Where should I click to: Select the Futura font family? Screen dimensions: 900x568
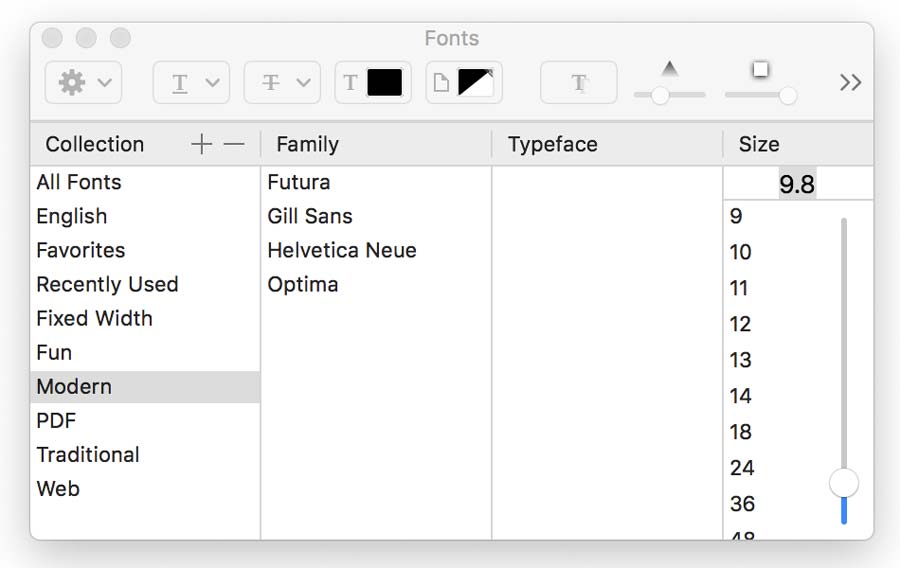coord(299,182)
